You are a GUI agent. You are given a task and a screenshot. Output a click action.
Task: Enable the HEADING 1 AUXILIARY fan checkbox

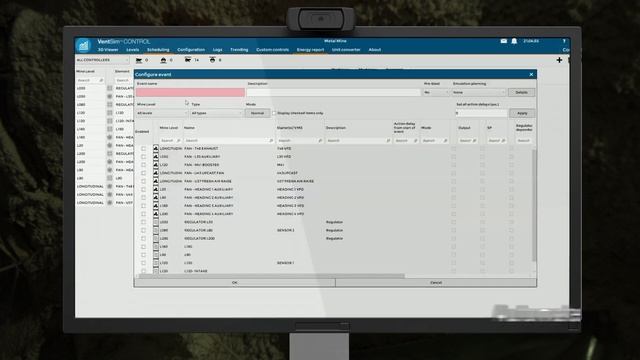tap(143, 189)
